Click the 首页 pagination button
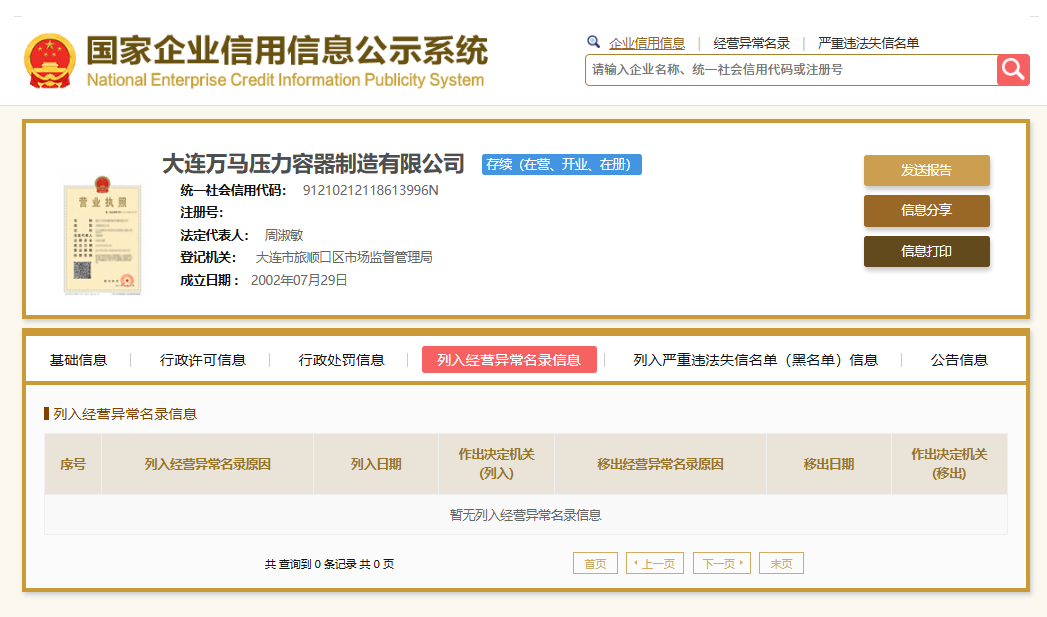The width and height of the screenshot is (1047, 617). tap(596, 564)
